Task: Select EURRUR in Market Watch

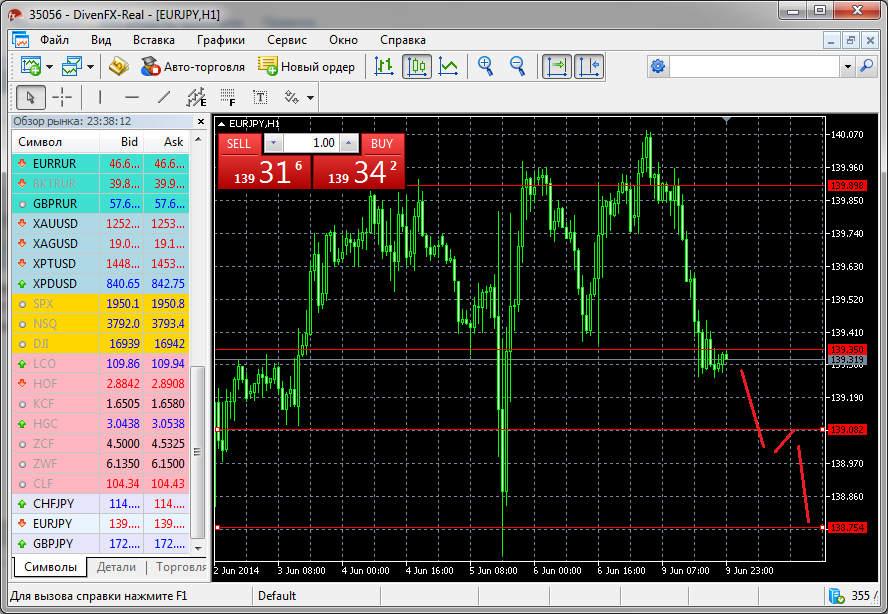Action: click(100, 164)
